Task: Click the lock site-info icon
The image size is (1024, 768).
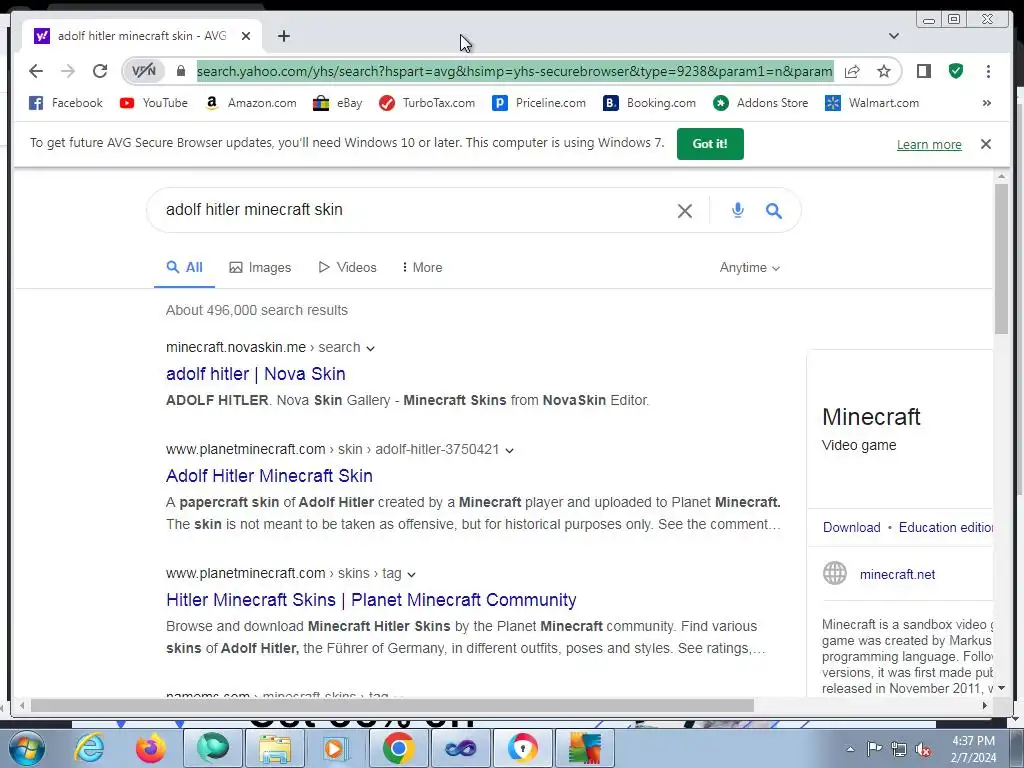Action: pos(181,71)
